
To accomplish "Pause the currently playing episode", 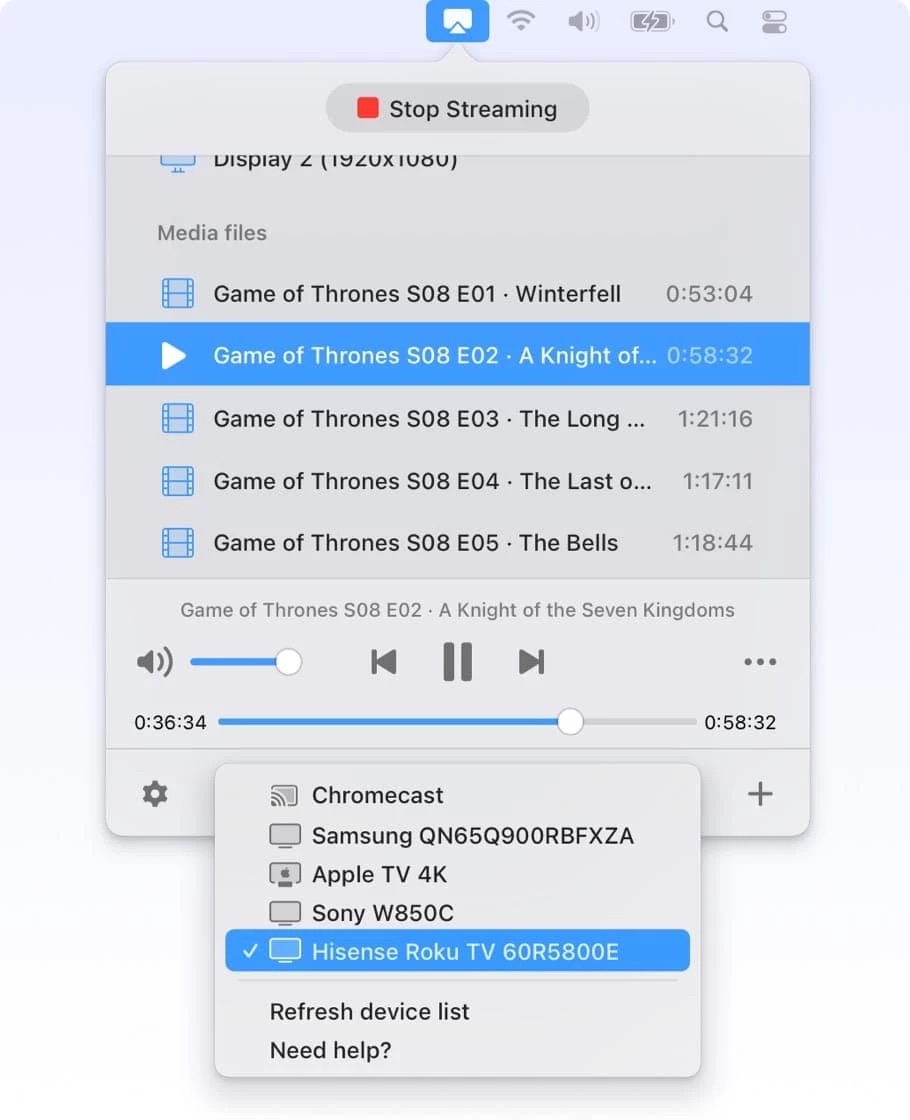I will tap(457, 662).
